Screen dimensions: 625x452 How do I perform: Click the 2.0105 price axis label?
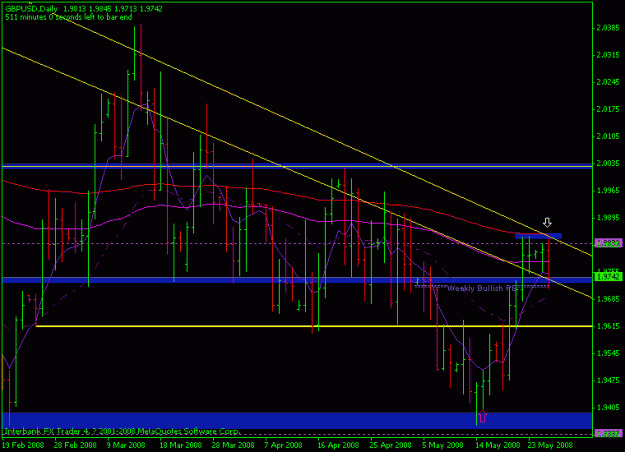(x=608, y=136)
